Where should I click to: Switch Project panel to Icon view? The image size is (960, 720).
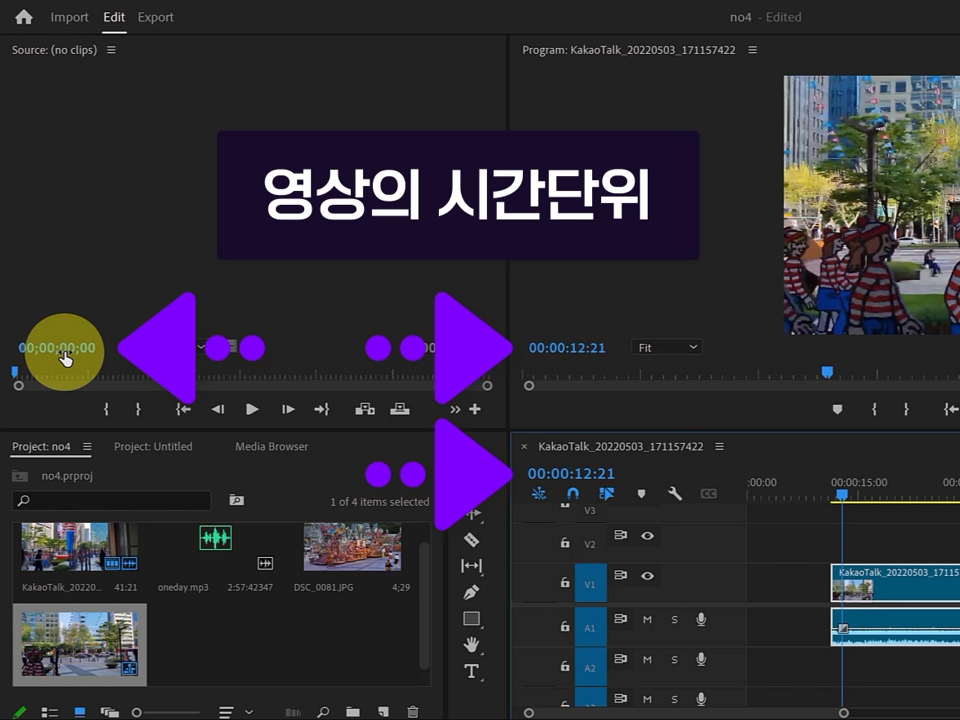point(80,712)
